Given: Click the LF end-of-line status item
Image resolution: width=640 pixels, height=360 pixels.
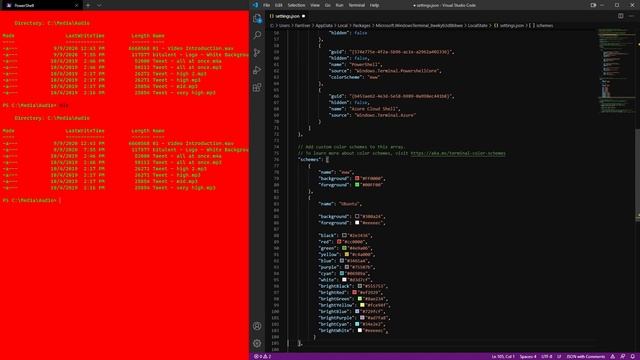Looking at the screenshot, I should point(559,356).
